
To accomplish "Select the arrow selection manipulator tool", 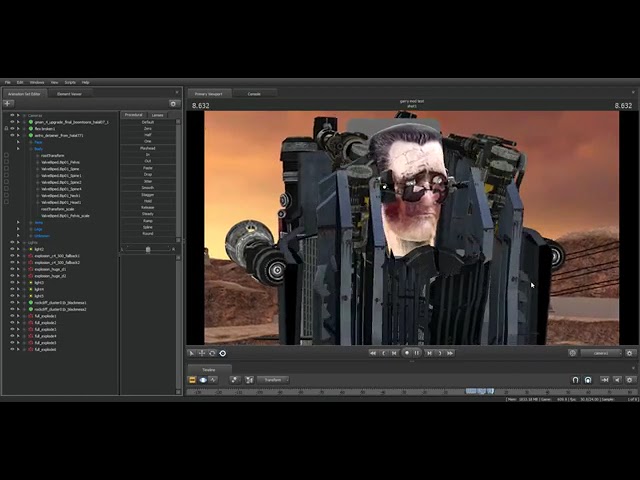I will pyautogui.click(x=191, y=353).
